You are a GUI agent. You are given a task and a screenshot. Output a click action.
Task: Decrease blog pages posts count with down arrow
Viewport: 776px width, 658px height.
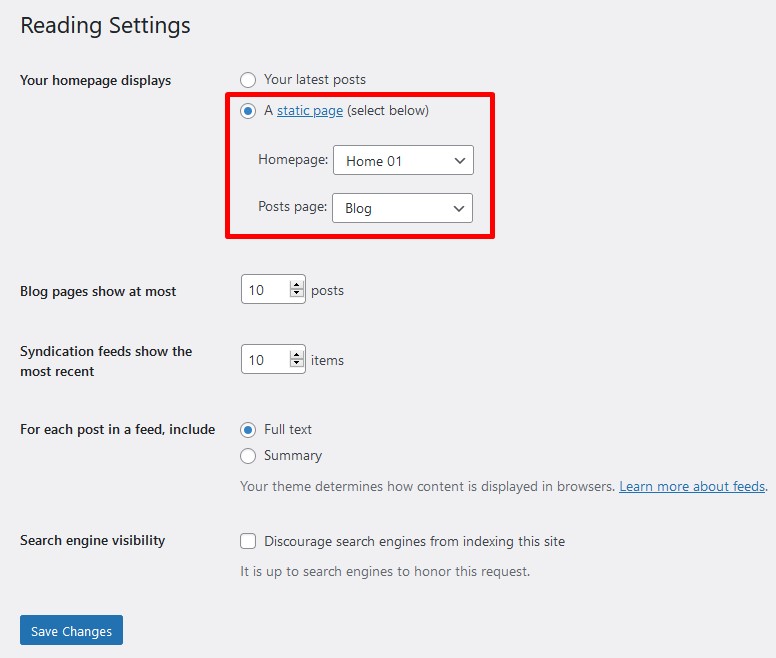(x=296, y=295)
